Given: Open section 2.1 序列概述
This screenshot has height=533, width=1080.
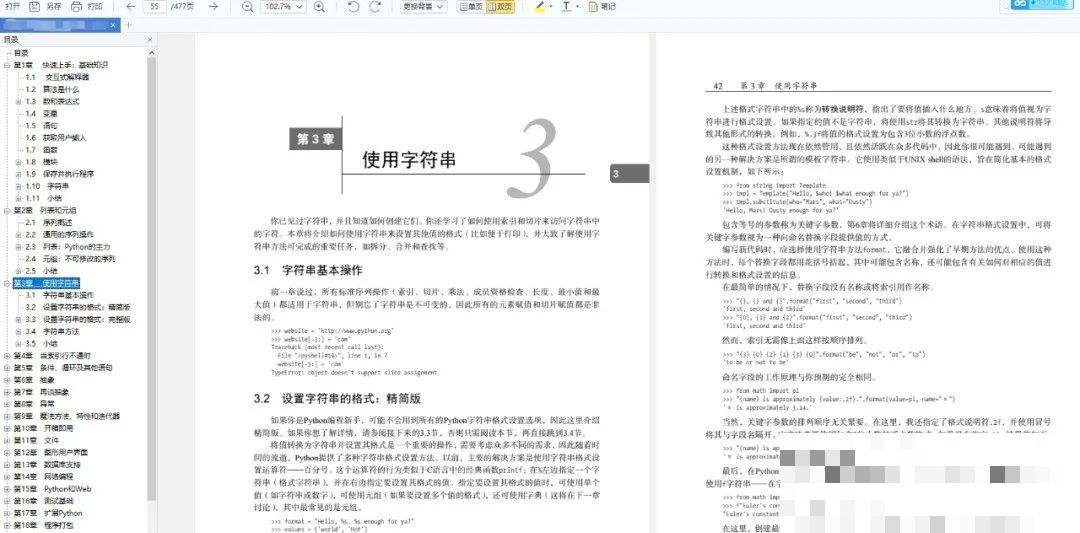Looking at the screenshot, I should click(x=50, y=222).
